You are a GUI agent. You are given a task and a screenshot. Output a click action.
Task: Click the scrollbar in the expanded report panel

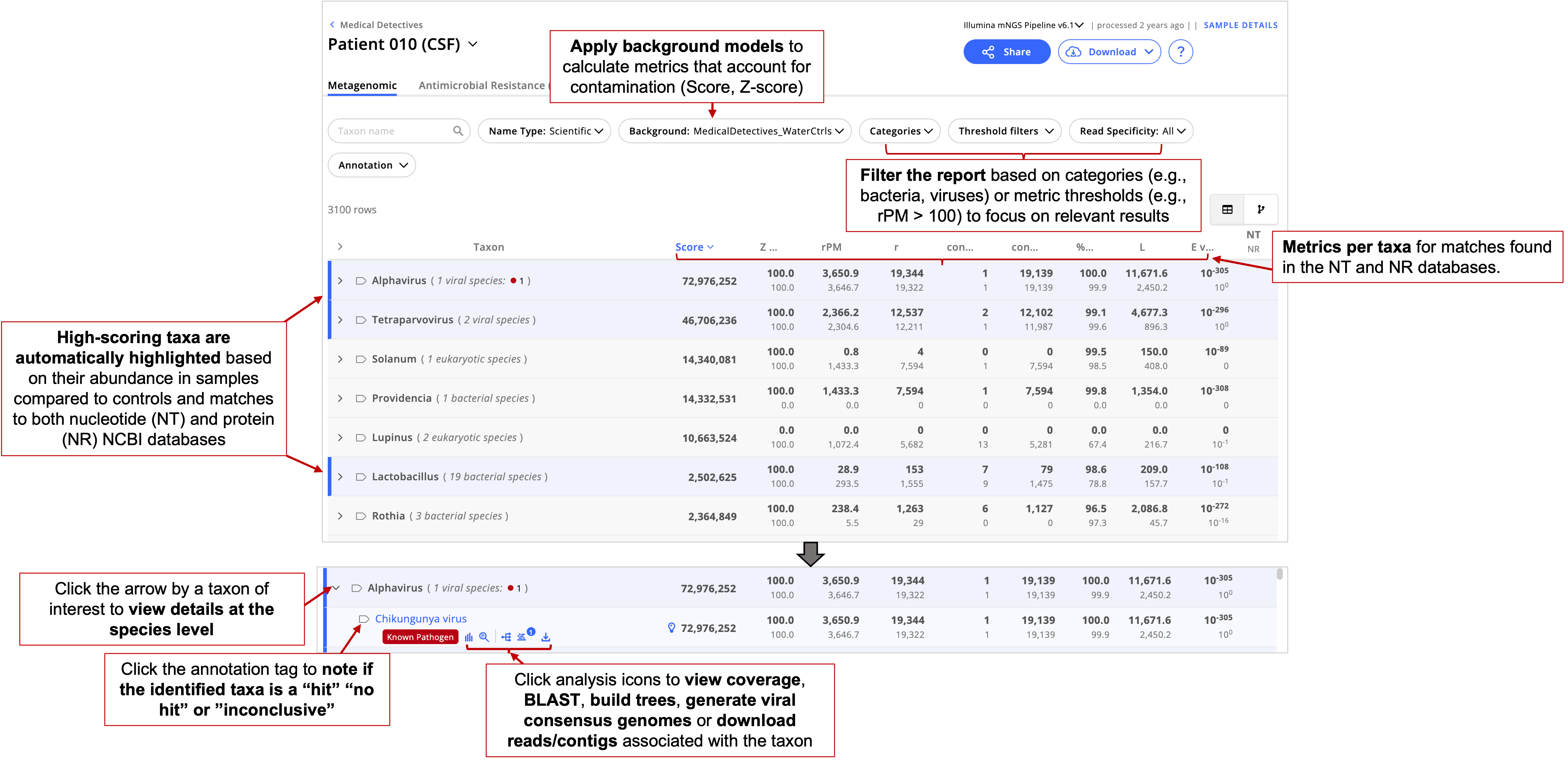pos(1280,574)
